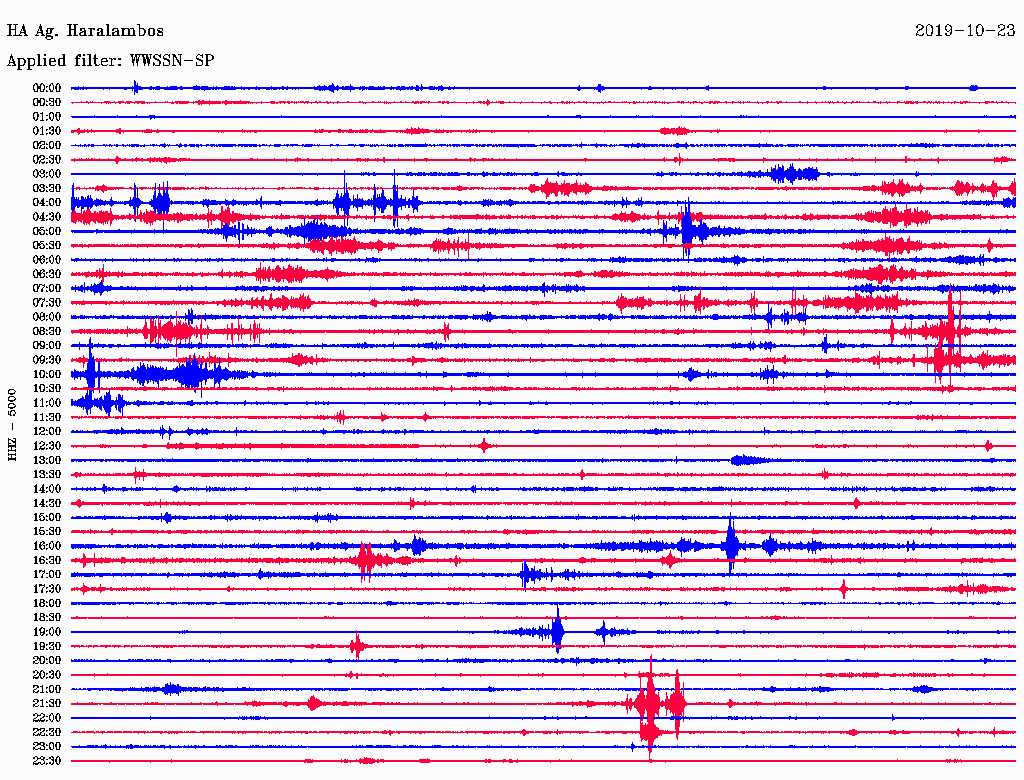The height and width of the screenshot is (780, 1024).
Task: Click the 12:00 time label
Action: click(47, 431)
